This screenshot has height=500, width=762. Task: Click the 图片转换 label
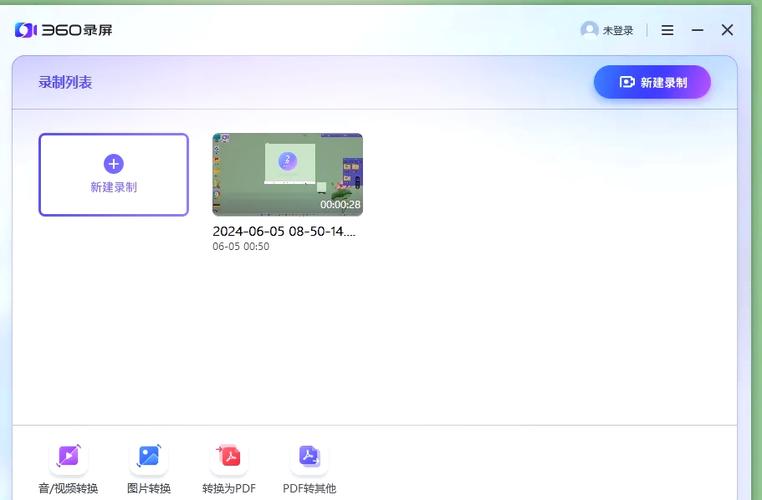pos(149,488)
